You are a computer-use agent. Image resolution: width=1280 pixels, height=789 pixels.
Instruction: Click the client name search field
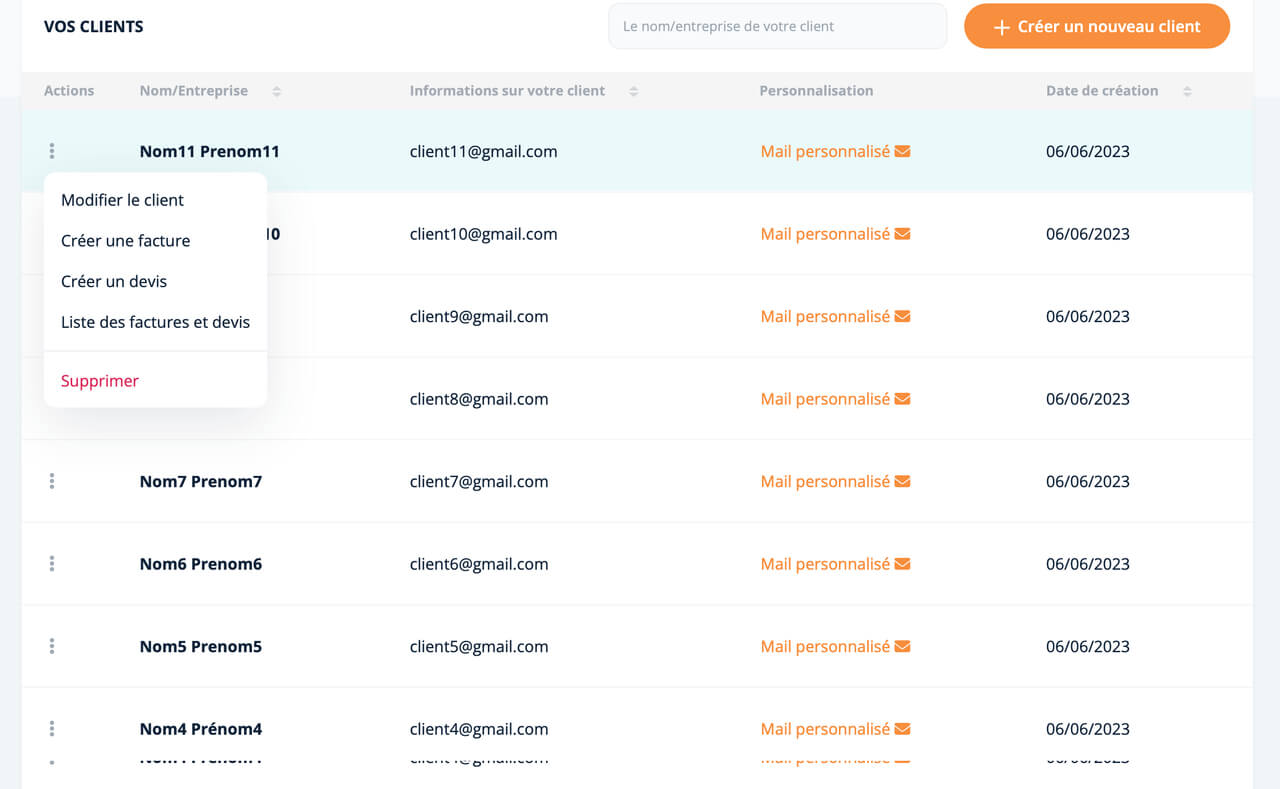pyautogui.click(x=777, y=27)
